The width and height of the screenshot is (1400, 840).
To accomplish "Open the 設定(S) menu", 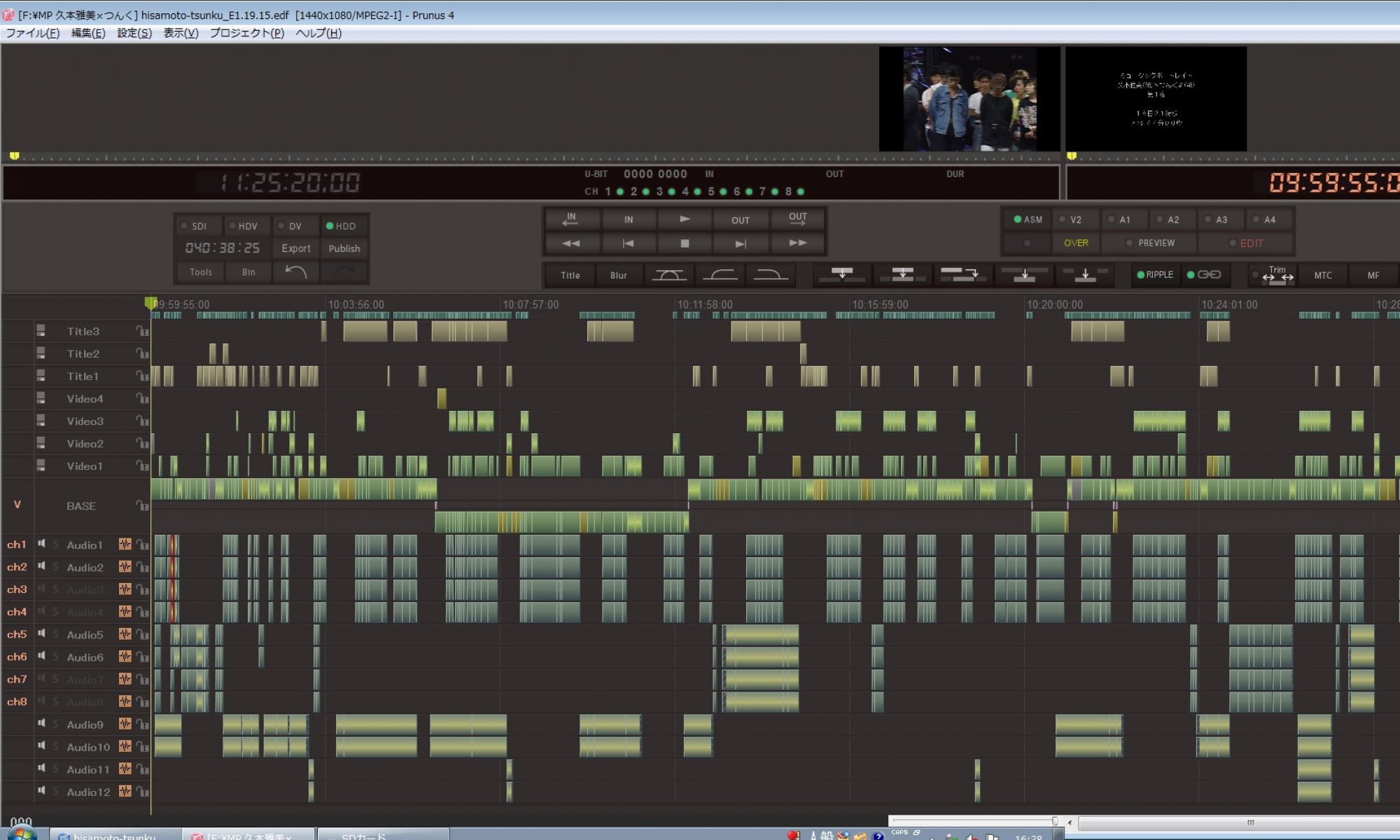I will 134,33.
